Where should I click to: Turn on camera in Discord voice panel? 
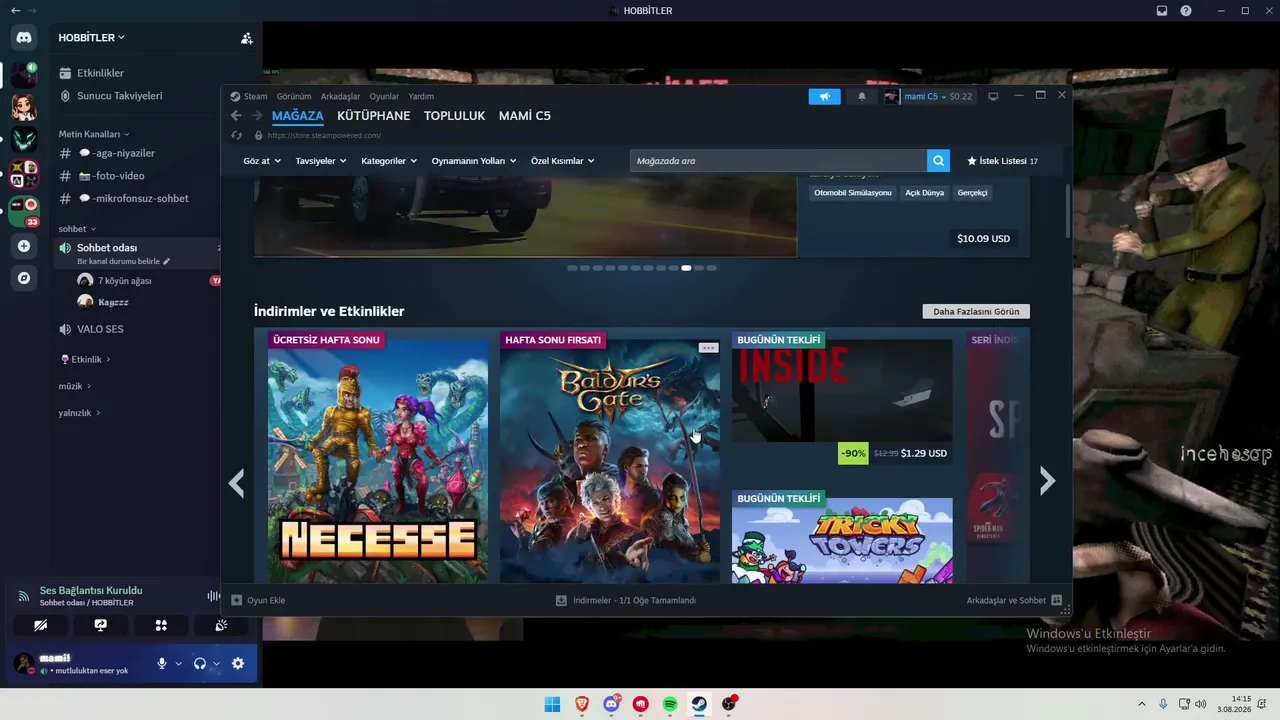40,625
